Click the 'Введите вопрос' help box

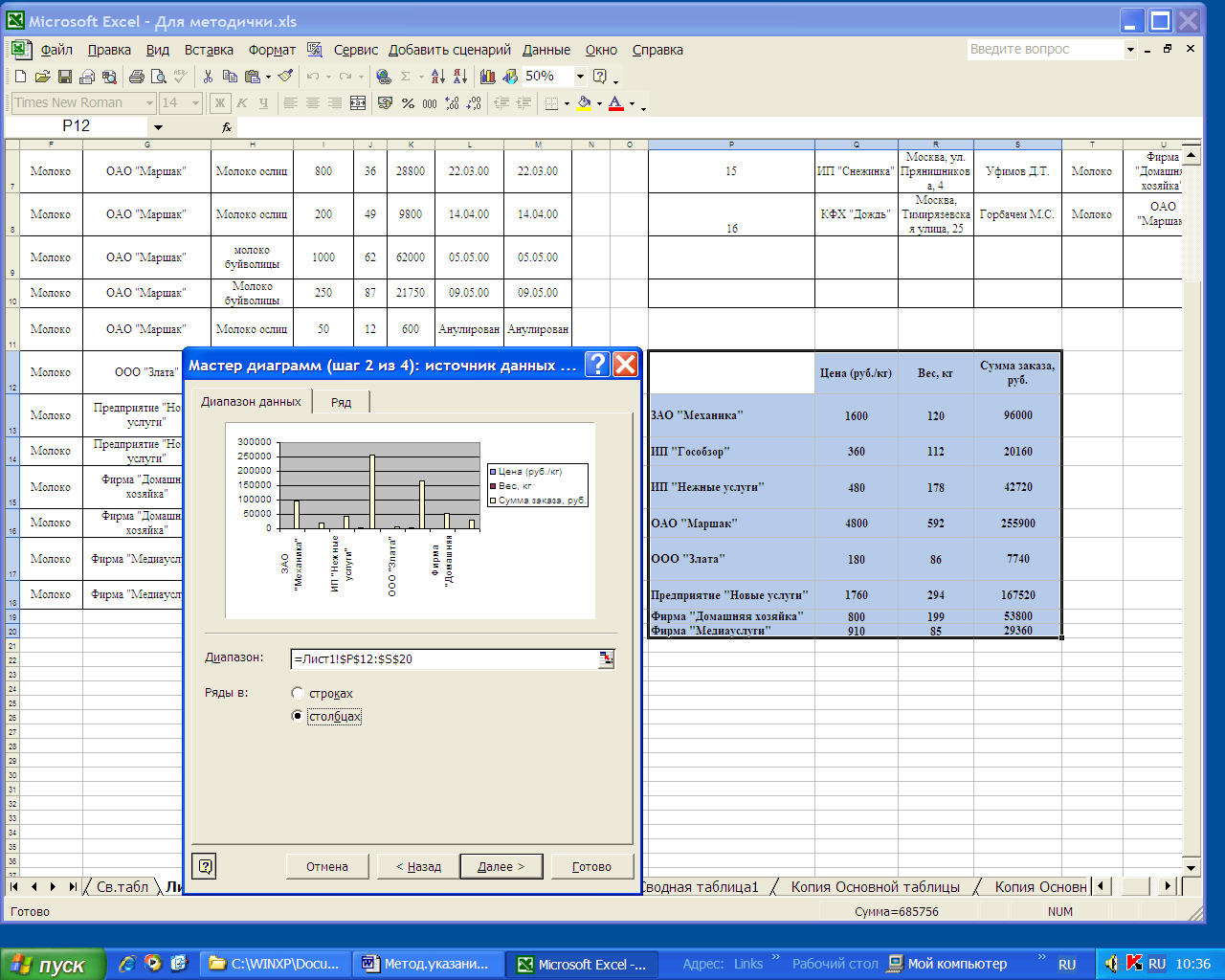pos(1045,50)
